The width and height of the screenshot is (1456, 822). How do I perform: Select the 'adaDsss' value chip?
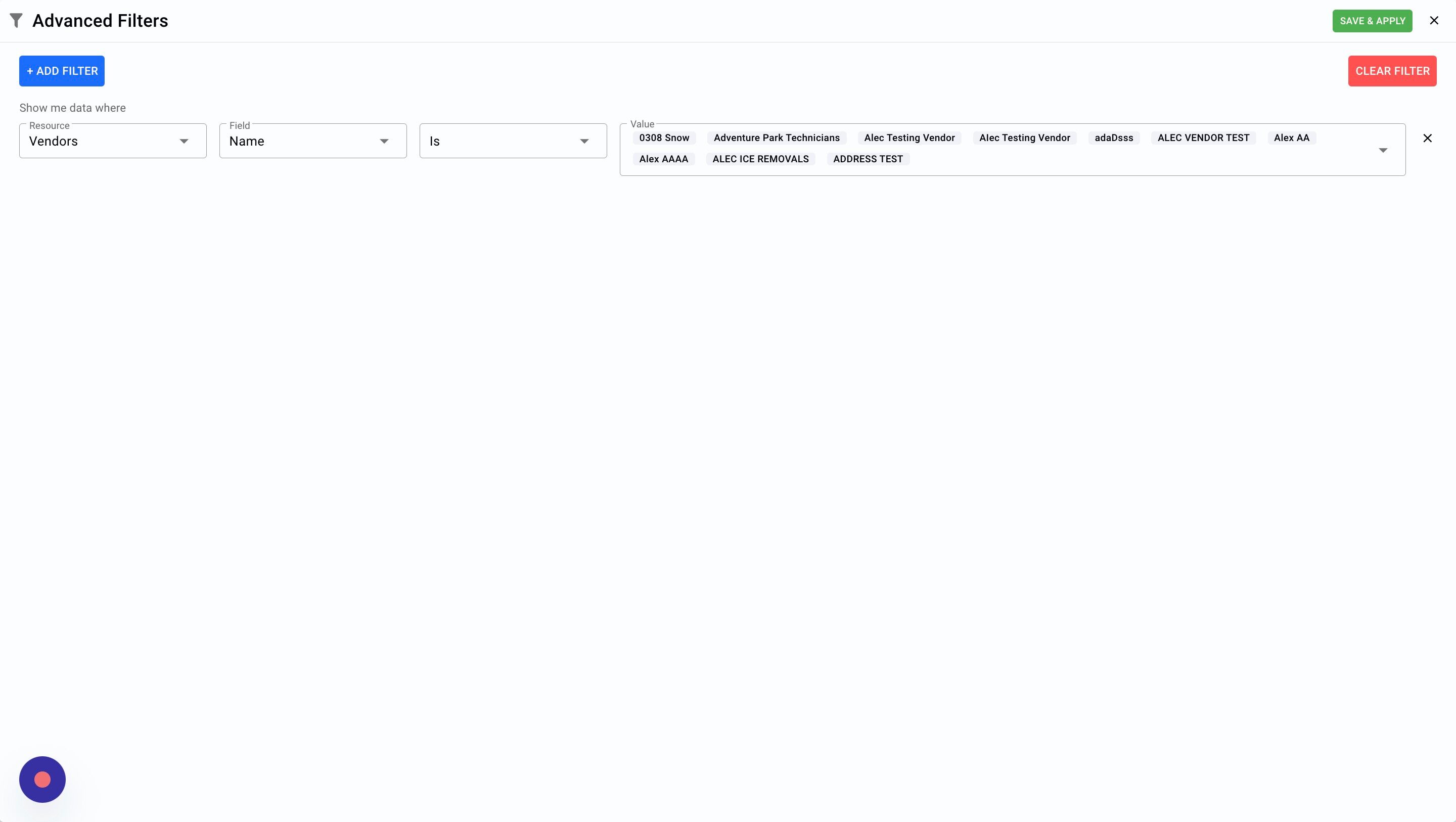(1113, 138)
